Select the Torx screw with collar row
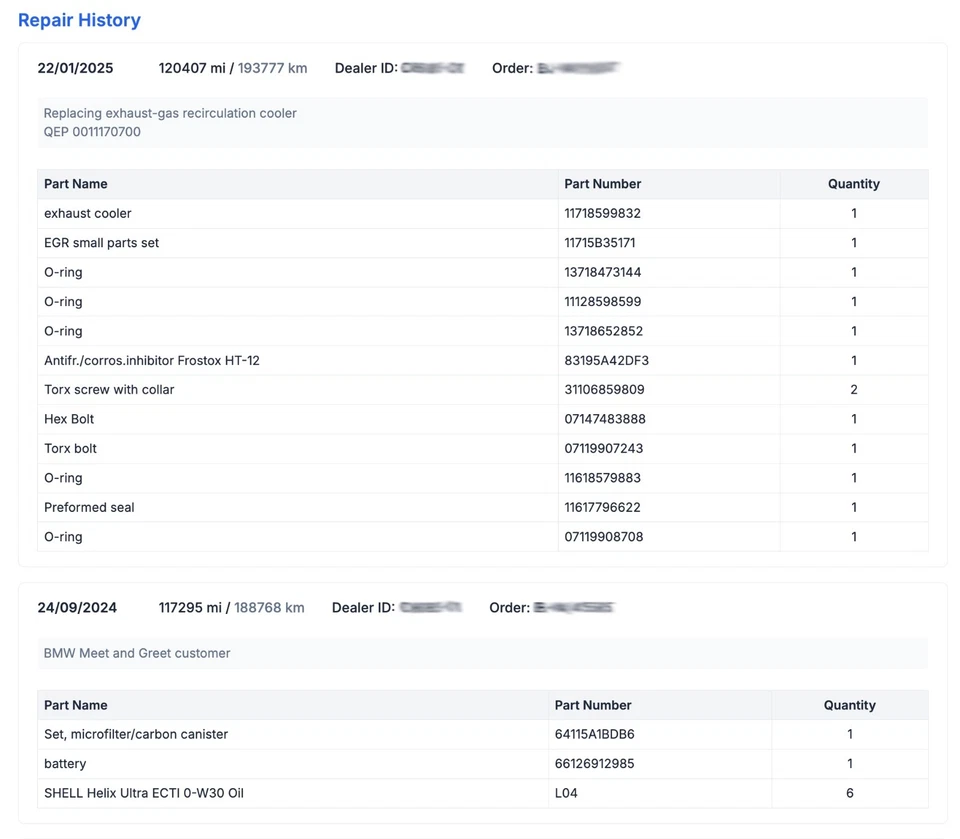Viewport: 960px width, 839px height. click(108, 389)
